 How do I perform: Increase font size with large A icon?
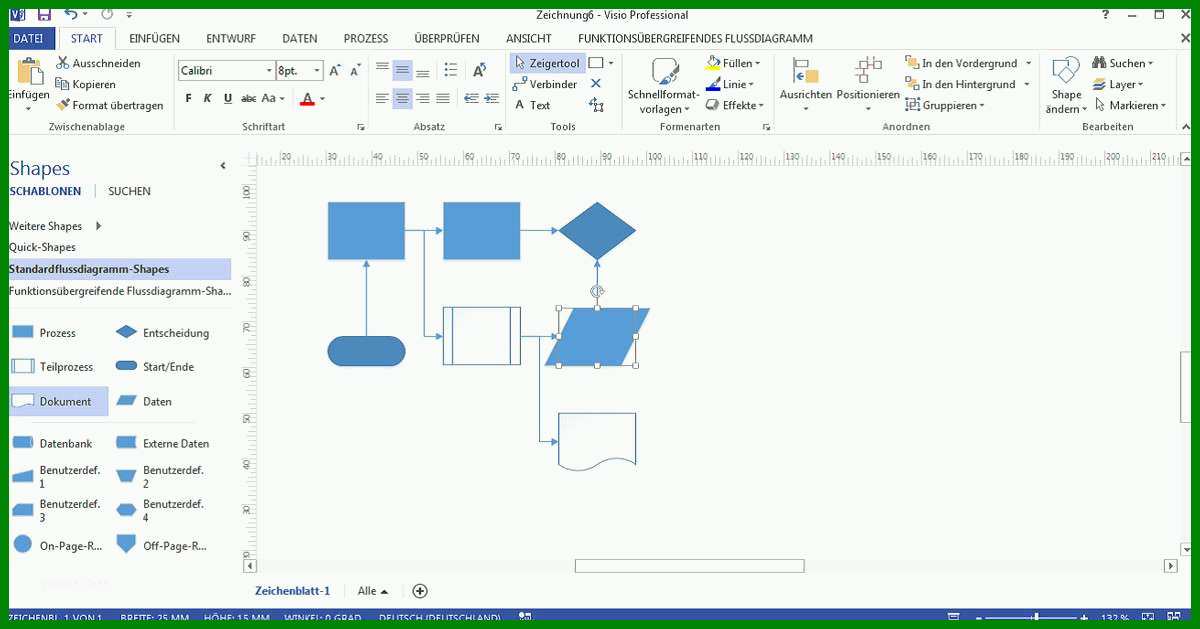point(335,70)
